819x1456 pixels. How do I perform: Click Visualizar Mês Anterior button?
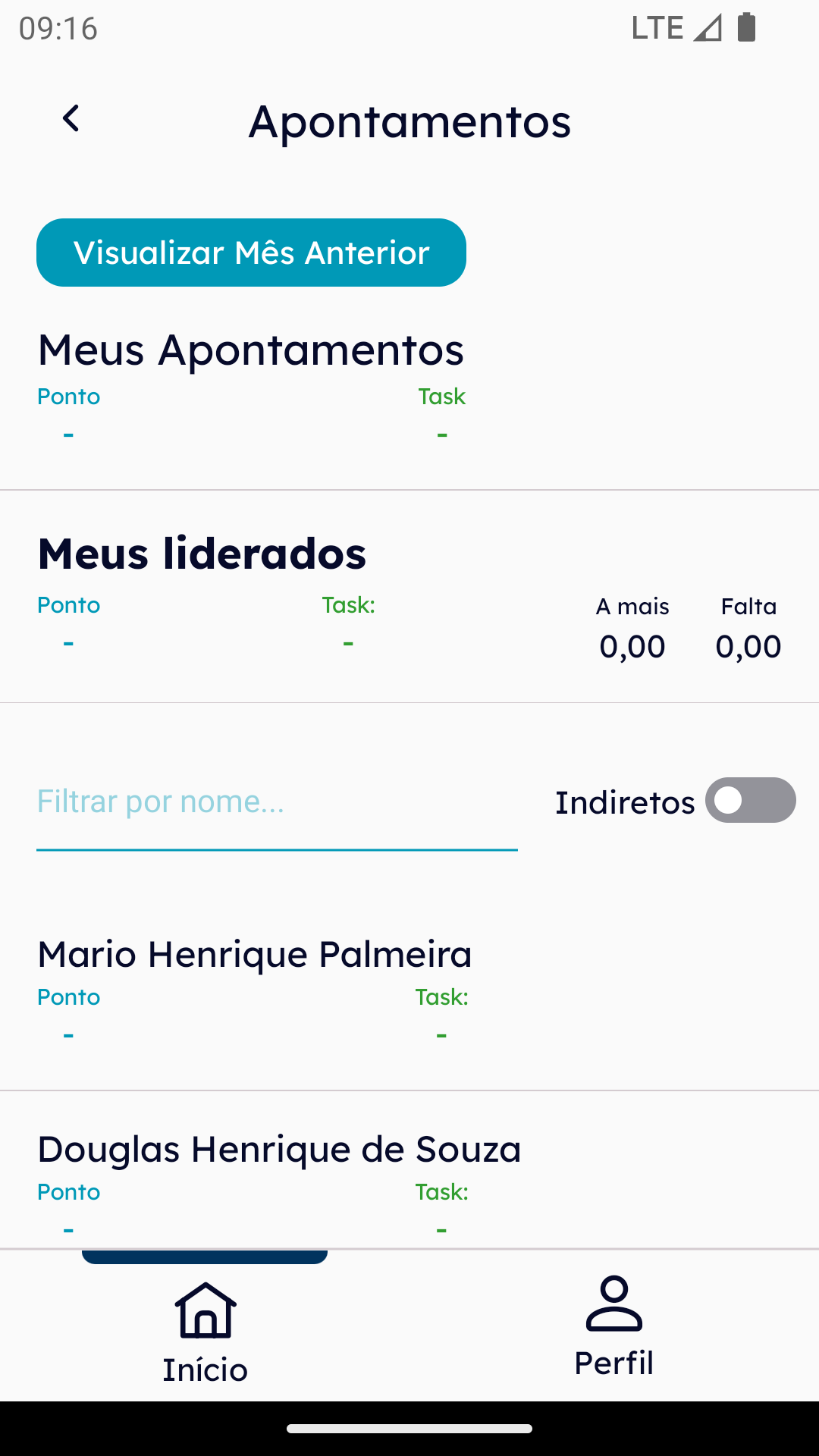point(251,253)
